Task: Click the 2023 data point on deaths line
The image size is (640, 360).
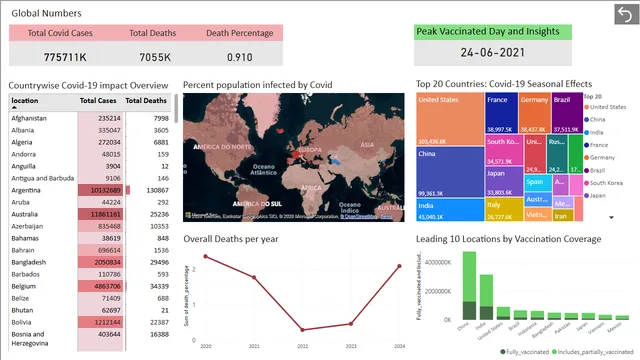Action: coord(351,324)
